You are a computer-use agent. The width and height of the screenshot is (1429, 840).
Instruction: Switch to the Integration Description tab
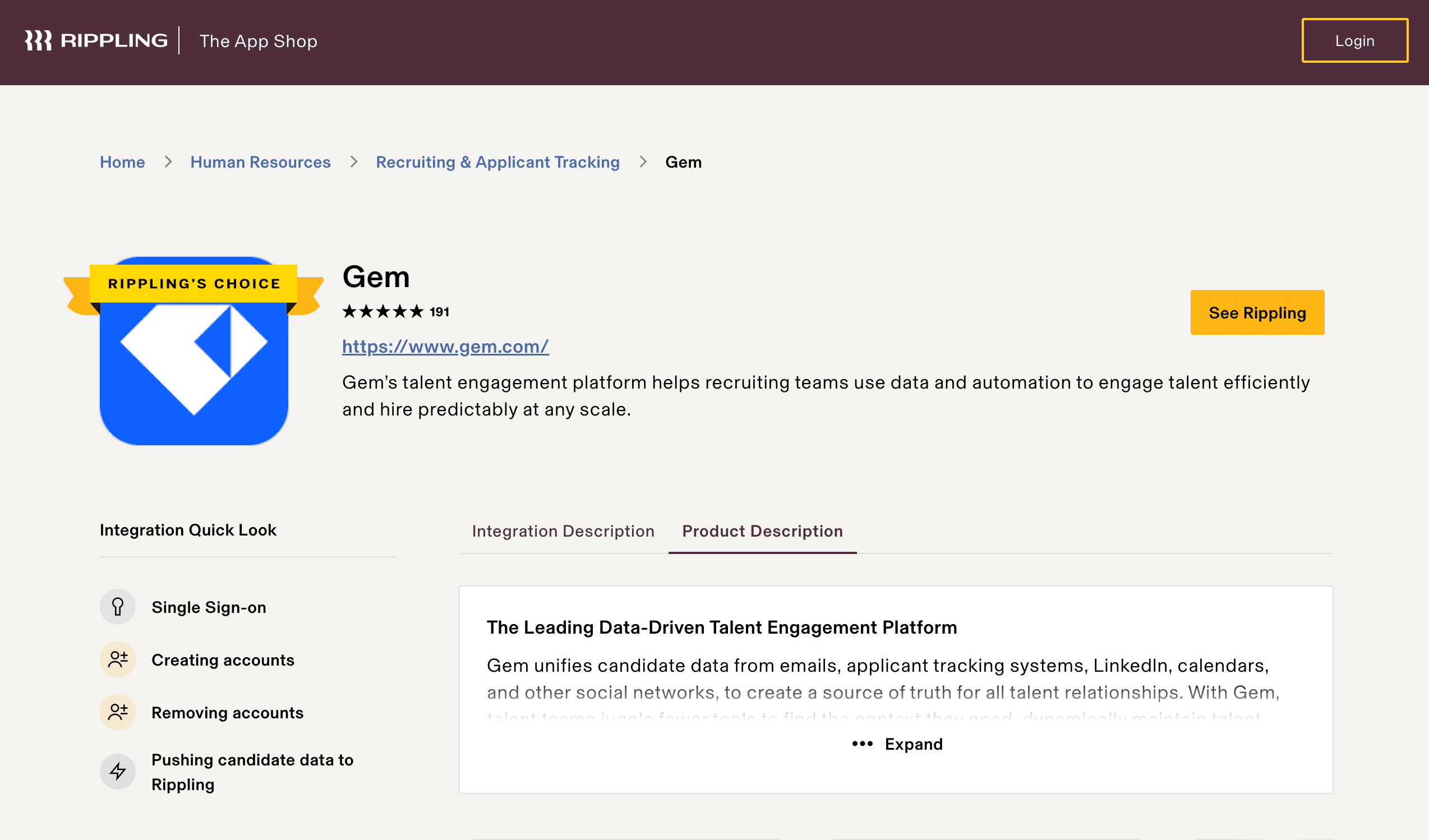point(563,531)
